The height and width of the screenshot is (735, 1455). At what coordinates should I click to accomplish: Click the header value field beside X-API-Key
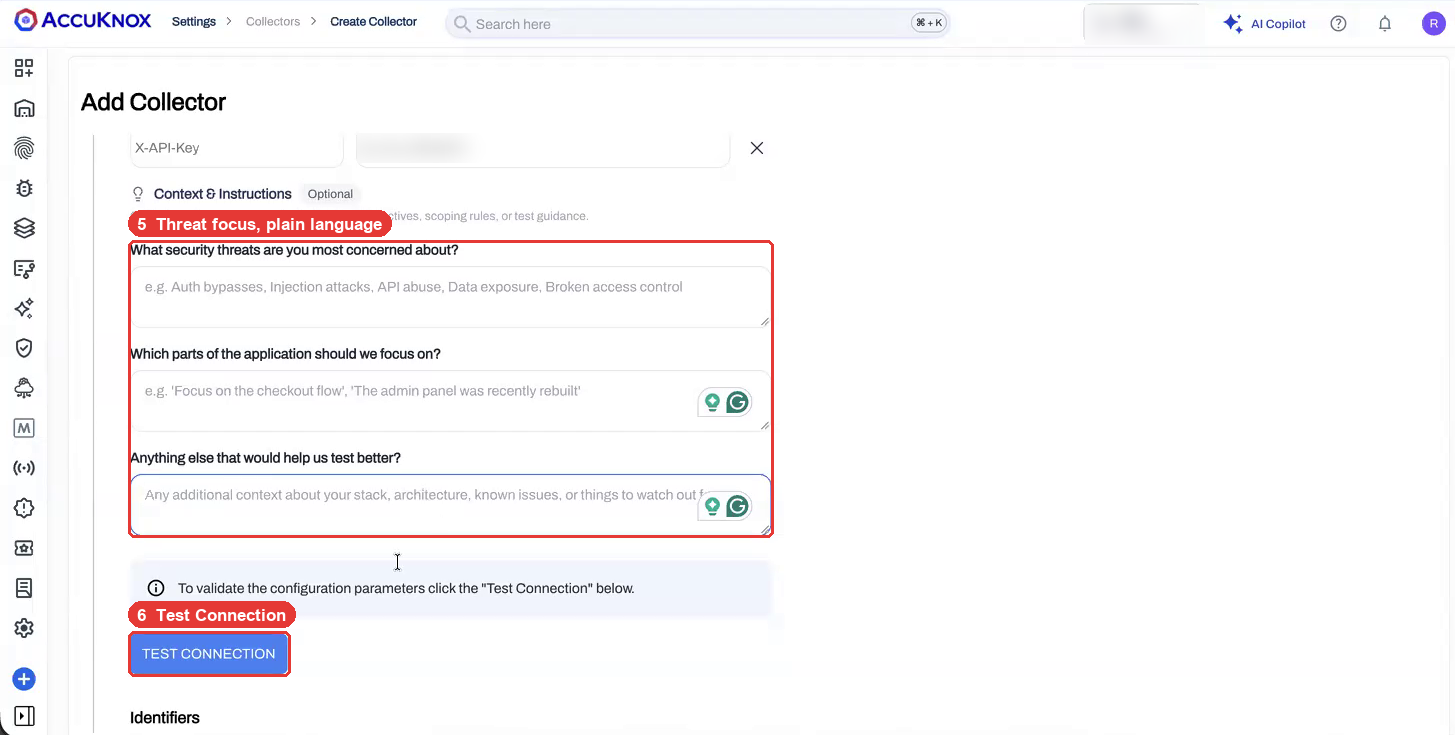coord(543,148)
